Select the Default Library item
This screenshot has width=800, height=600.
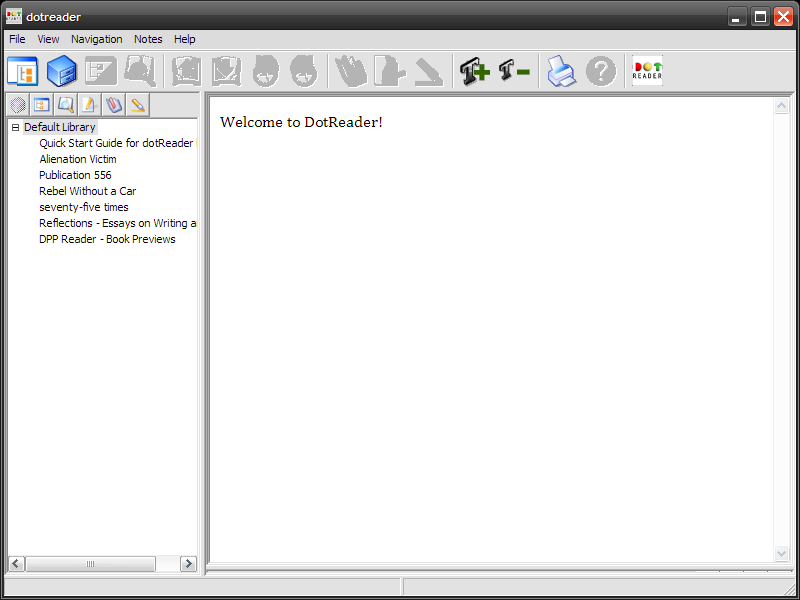pyautogui.click(x=60, y=127)
